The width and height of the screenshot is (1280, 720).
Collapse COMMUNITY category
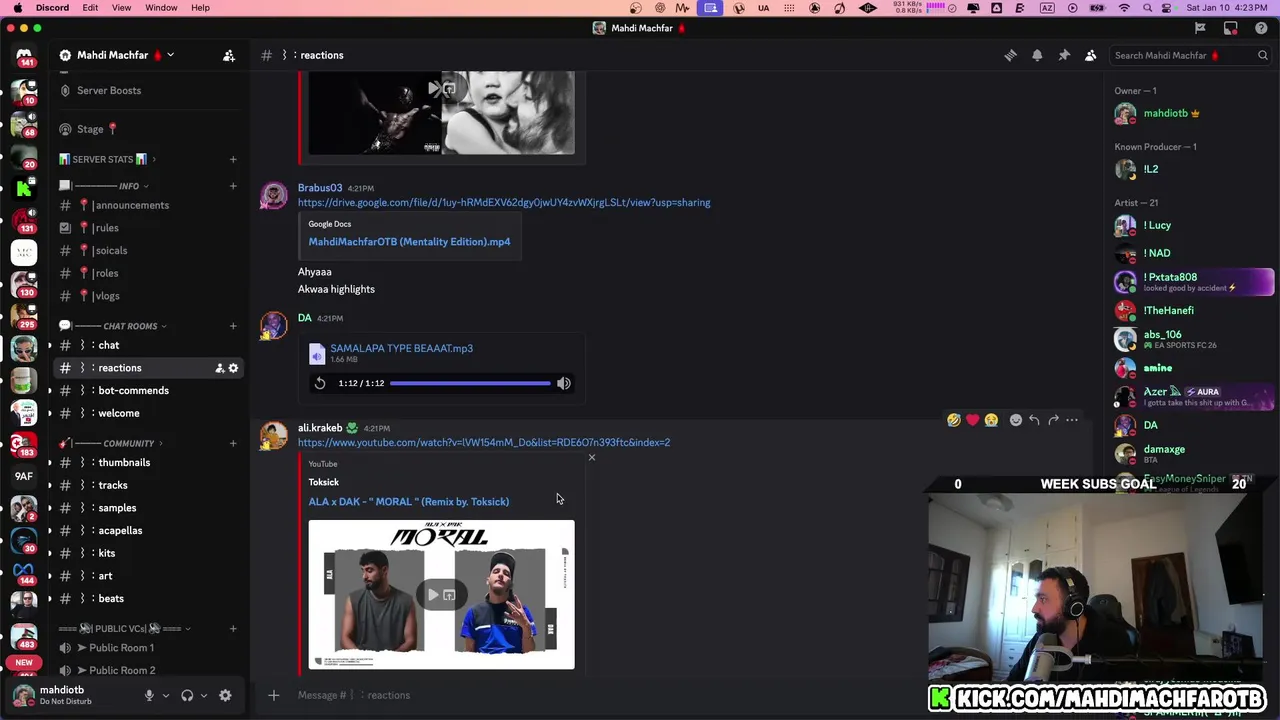pyautogui.click(x=113, y=443)
